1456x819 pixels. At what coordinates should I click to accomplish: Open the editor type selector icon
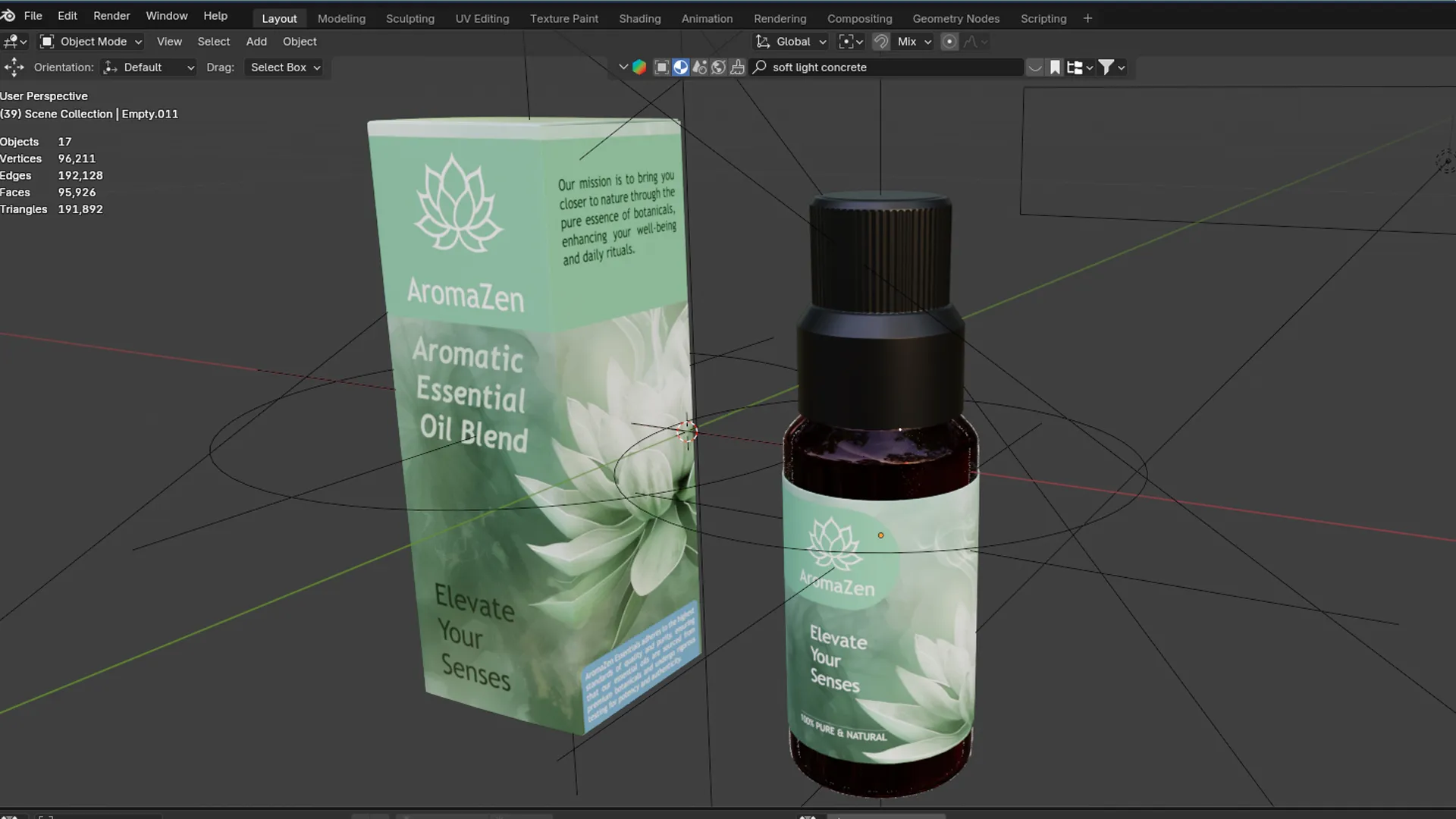pyautogui.click(x=14, y=42)
